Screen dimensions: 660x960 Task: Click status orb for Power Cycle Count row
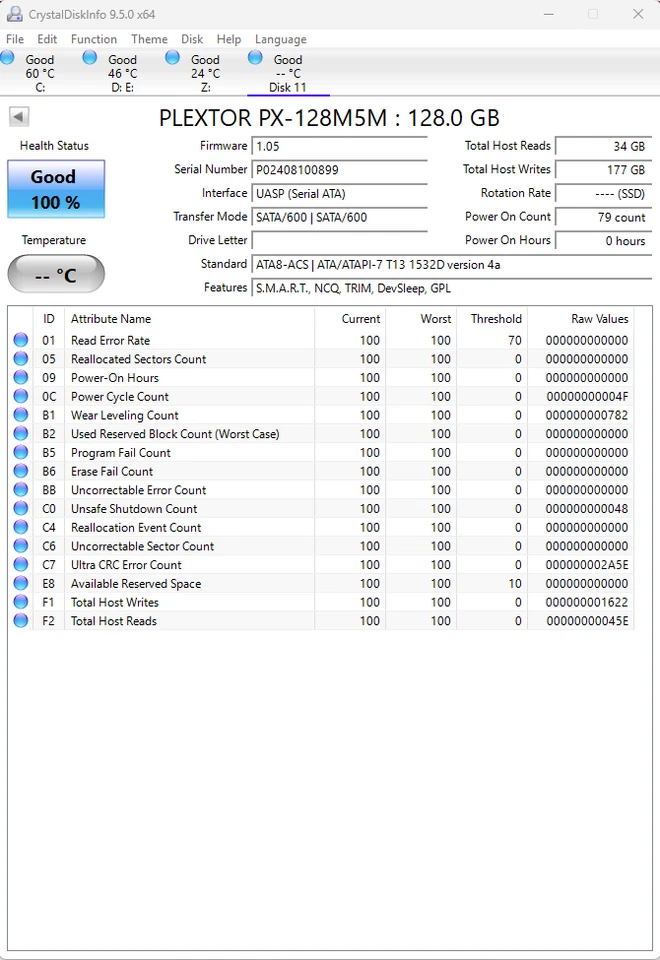coord(21,396)
